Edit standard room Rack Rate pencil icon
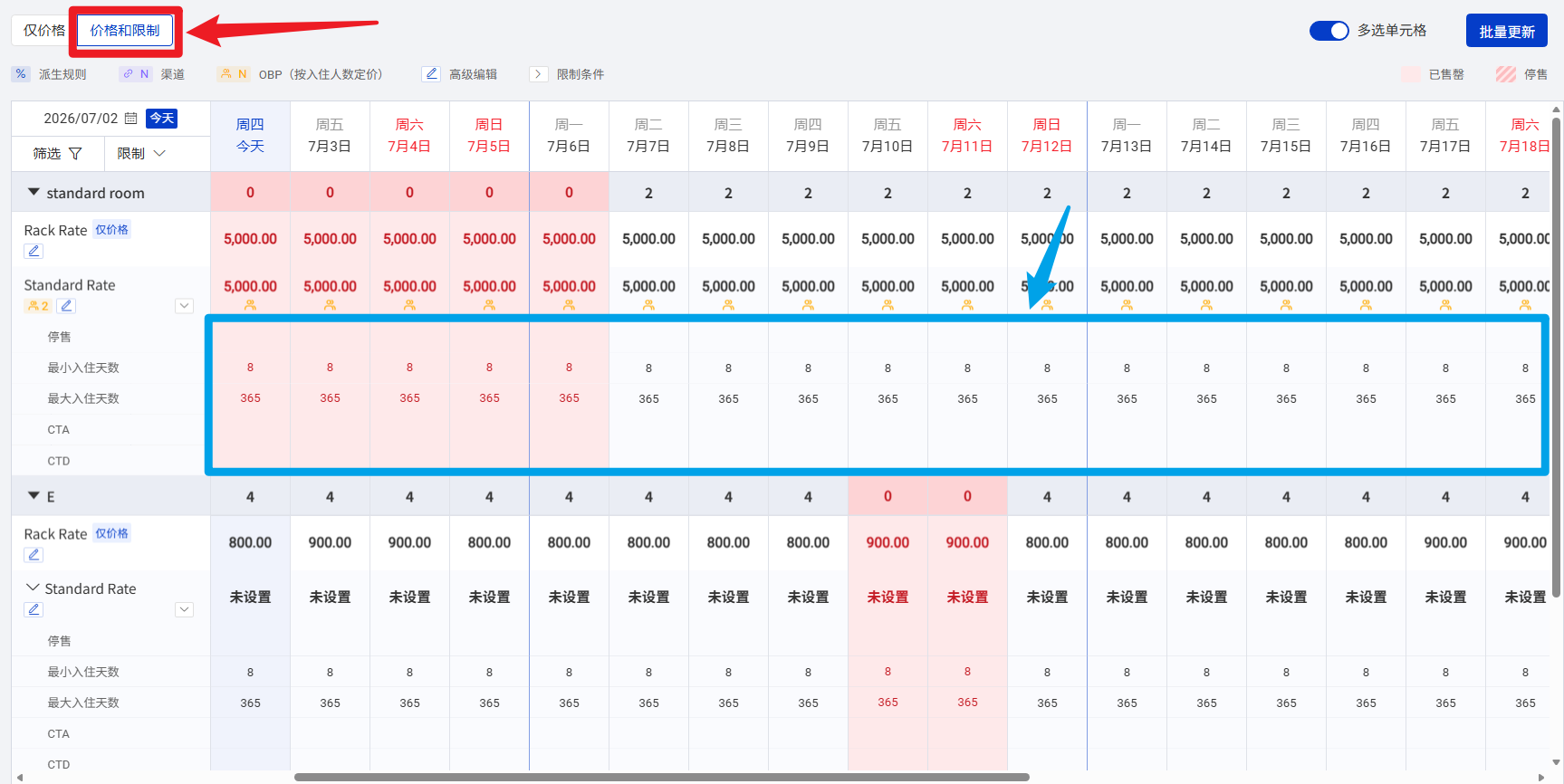Image resolution: width=1564 pixels, height=784 pixels. point(34,251)
